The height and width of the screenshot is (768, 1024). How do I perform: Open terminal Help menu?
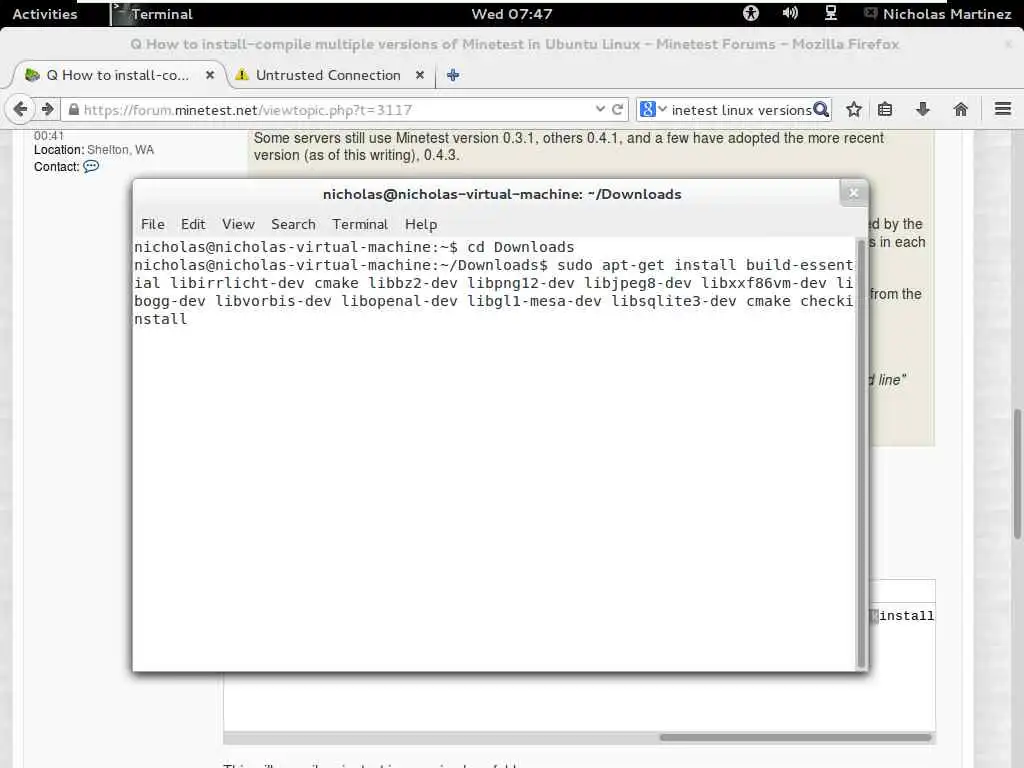pos(421,224)
